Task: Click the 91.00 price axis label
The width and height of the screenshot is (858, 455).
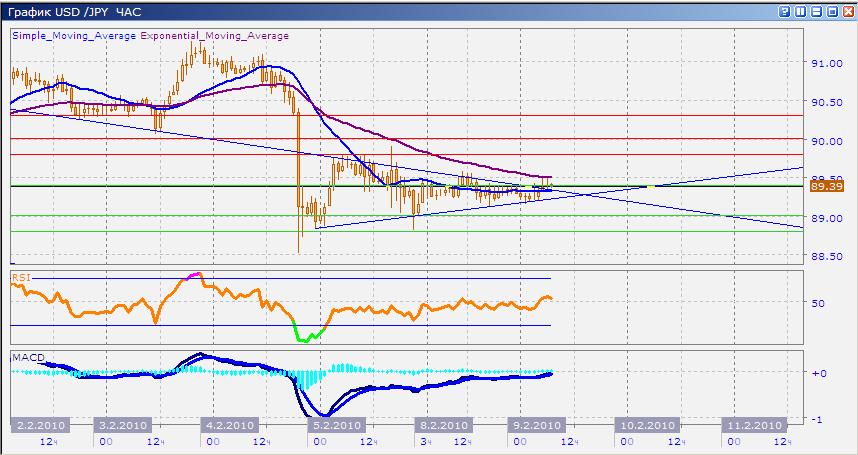Action: (826, 63)
